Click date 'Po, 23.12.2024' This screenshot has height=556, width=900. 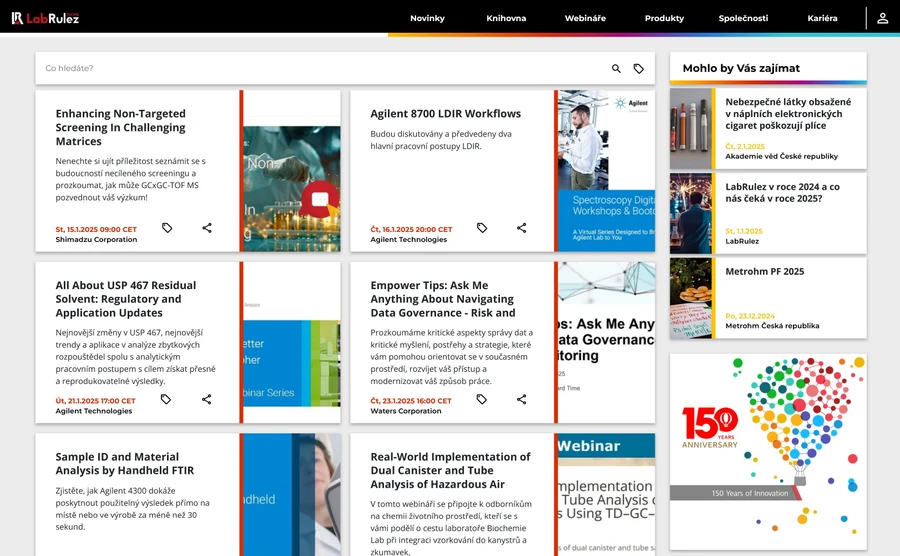point(750,316)
